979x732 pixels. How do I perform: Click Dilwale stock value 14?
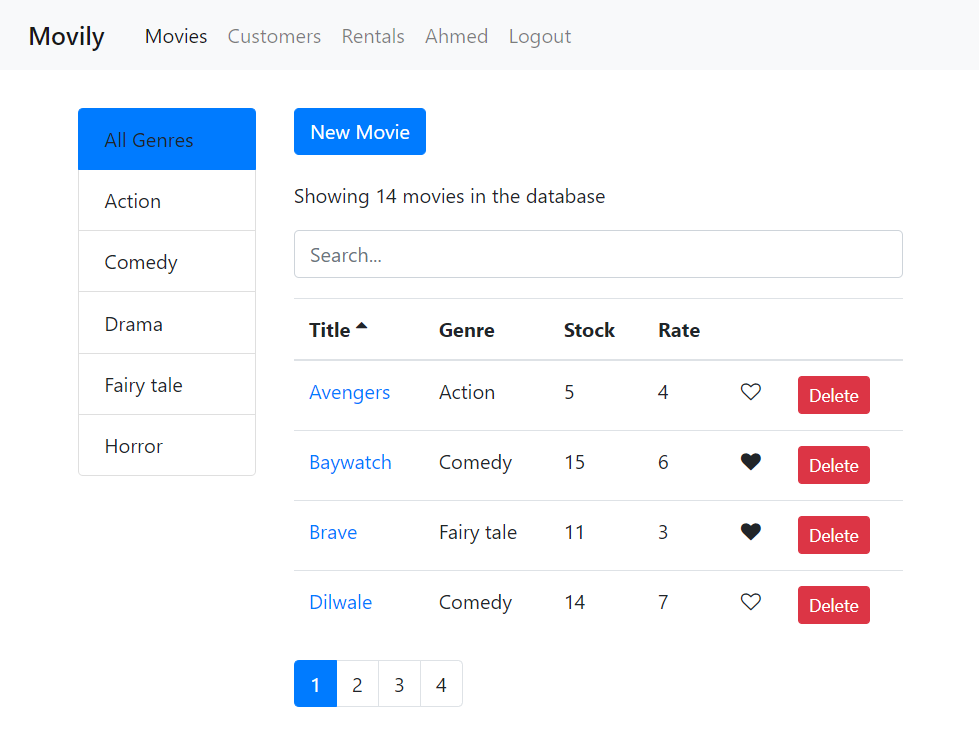(x=574, y=602)
